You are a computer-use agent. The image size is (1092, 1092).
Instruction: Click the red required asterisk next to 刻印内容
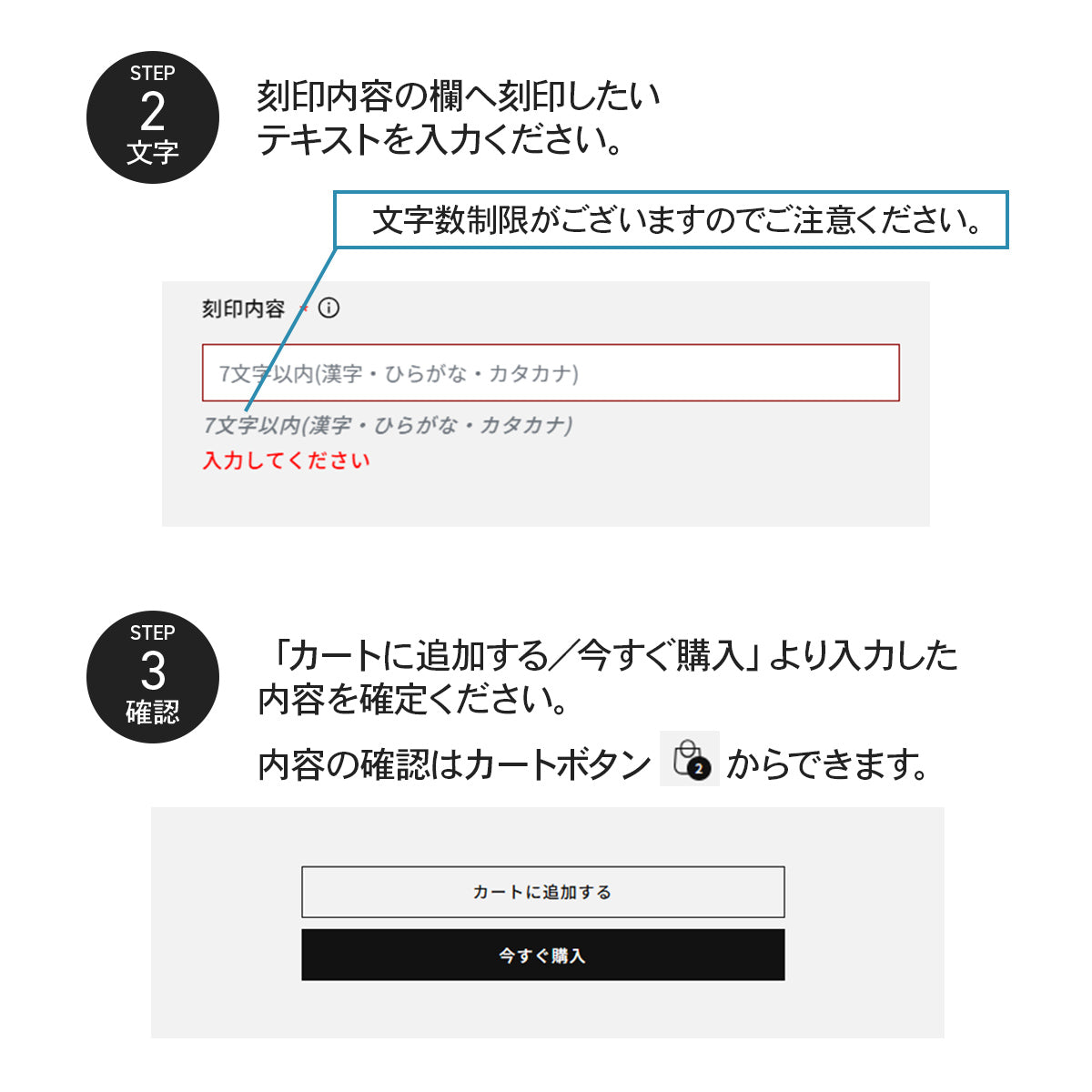pyautogui.click(x=304, y=309)
